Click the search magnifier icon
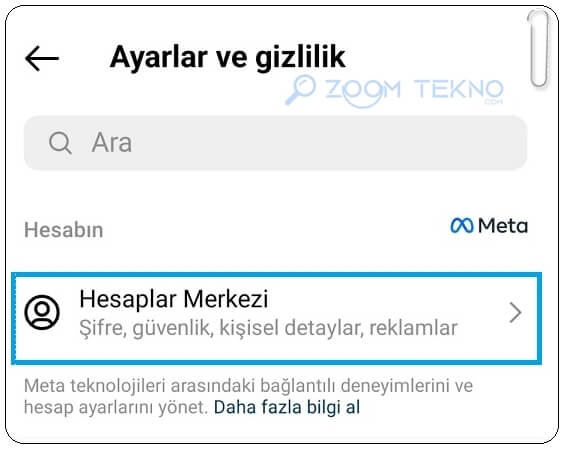This screenshot has width=564, height=449. pyautogui.click(x=60, y=143)
